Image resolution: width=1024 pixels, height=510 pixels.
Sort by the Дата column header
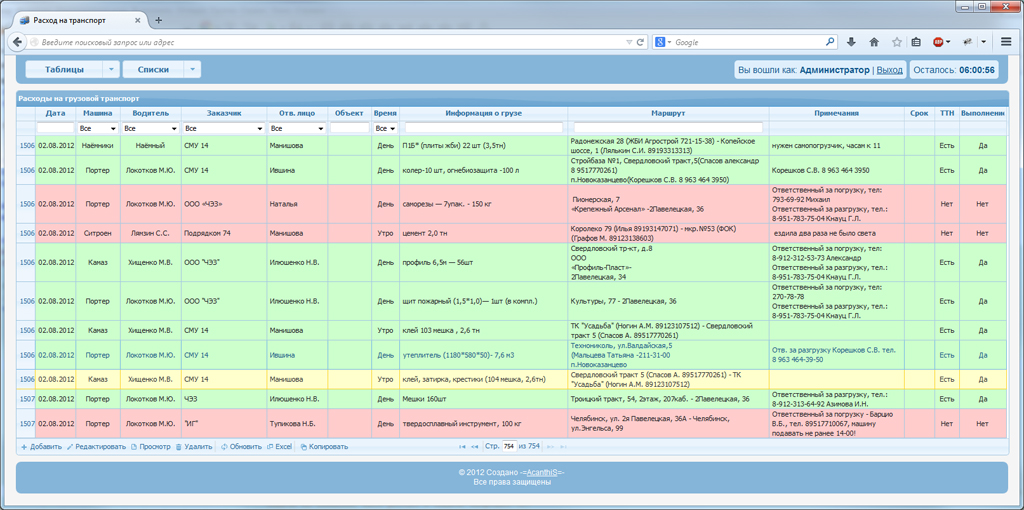click(56, 113)
